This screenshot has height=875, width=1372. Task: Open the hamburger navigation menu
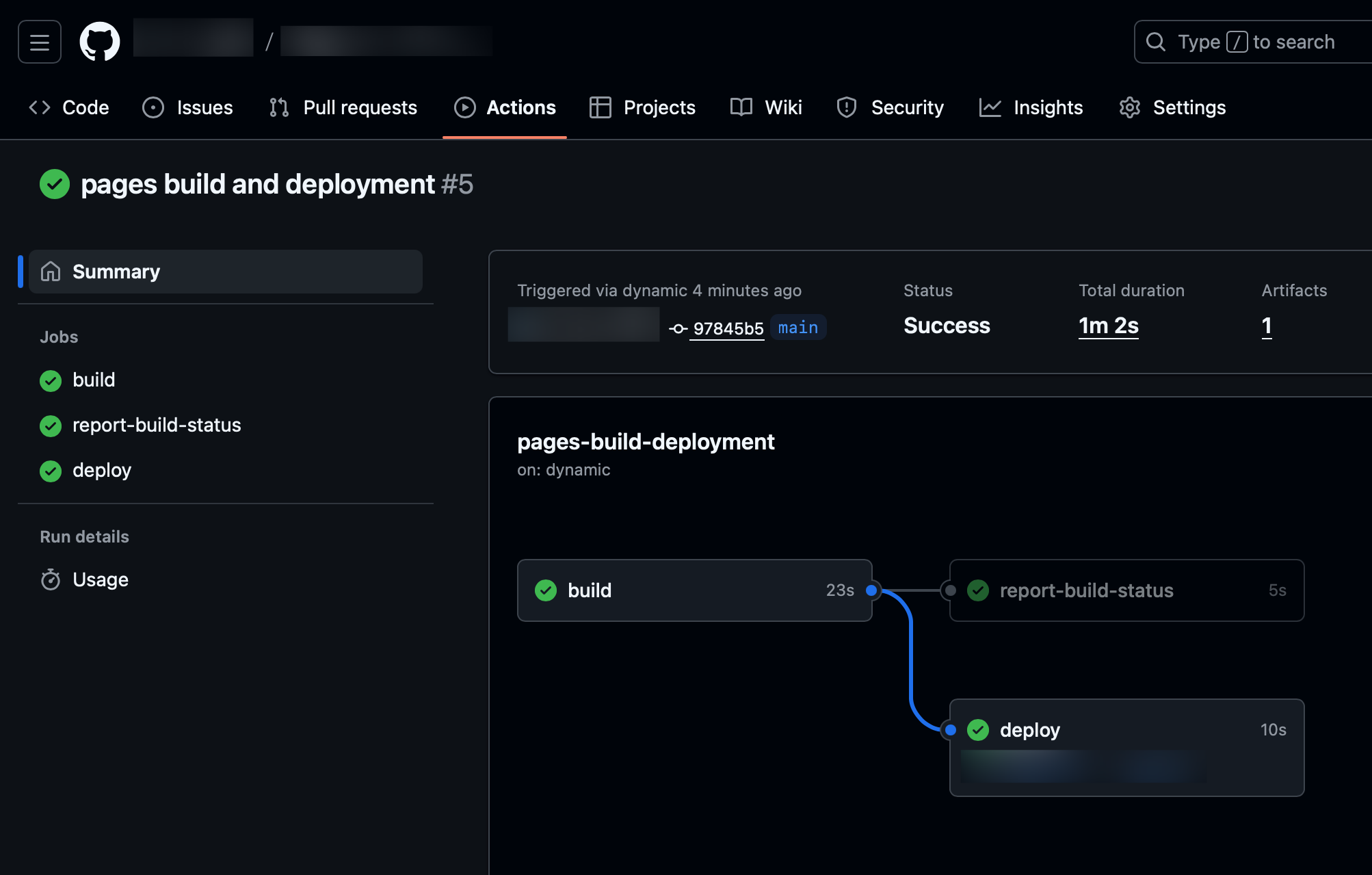40,42
